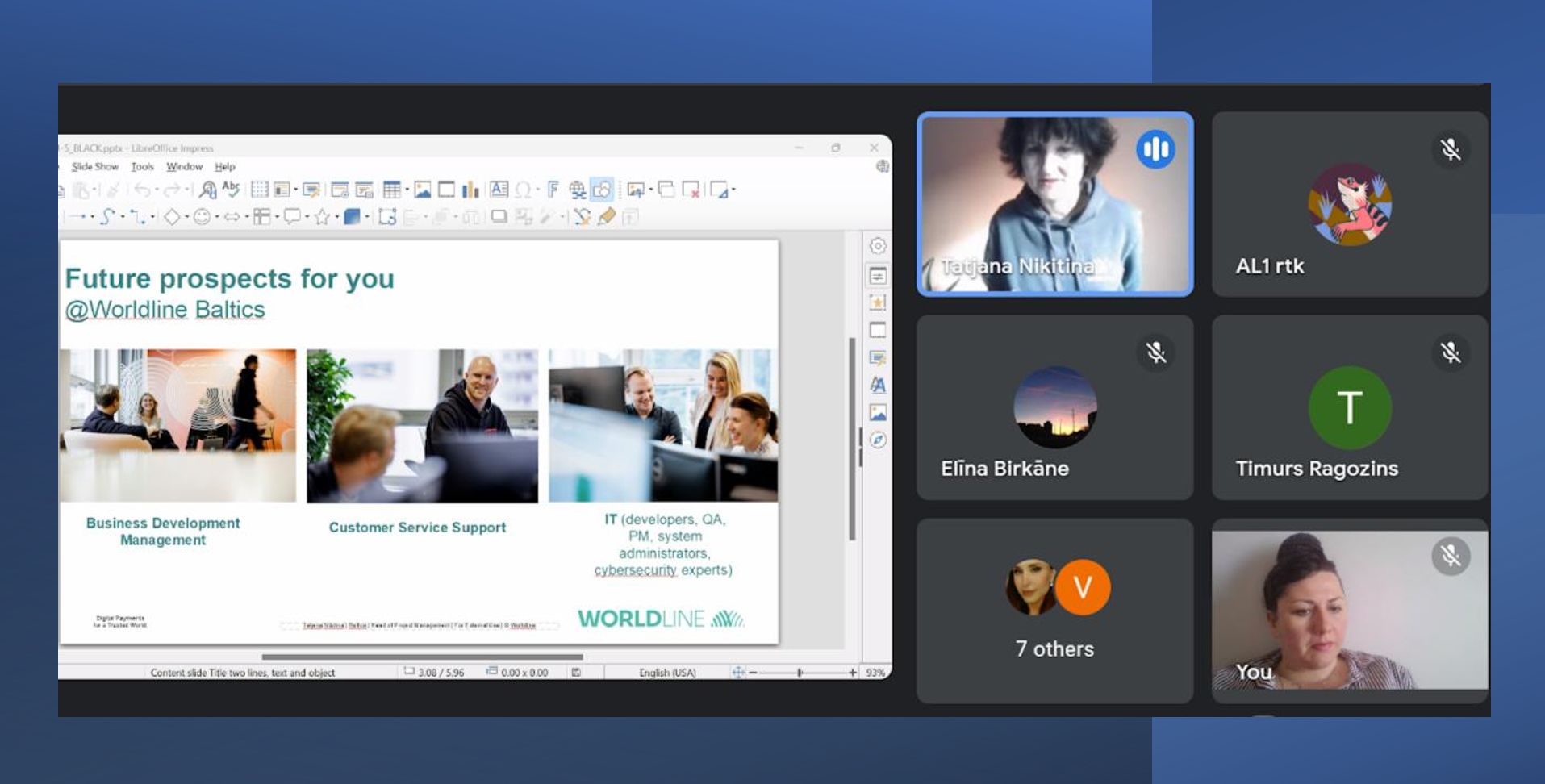Select the Connector drawing tool
Image resolution: width=1545 pixels, height=784 pixels.
pos(138,216)
